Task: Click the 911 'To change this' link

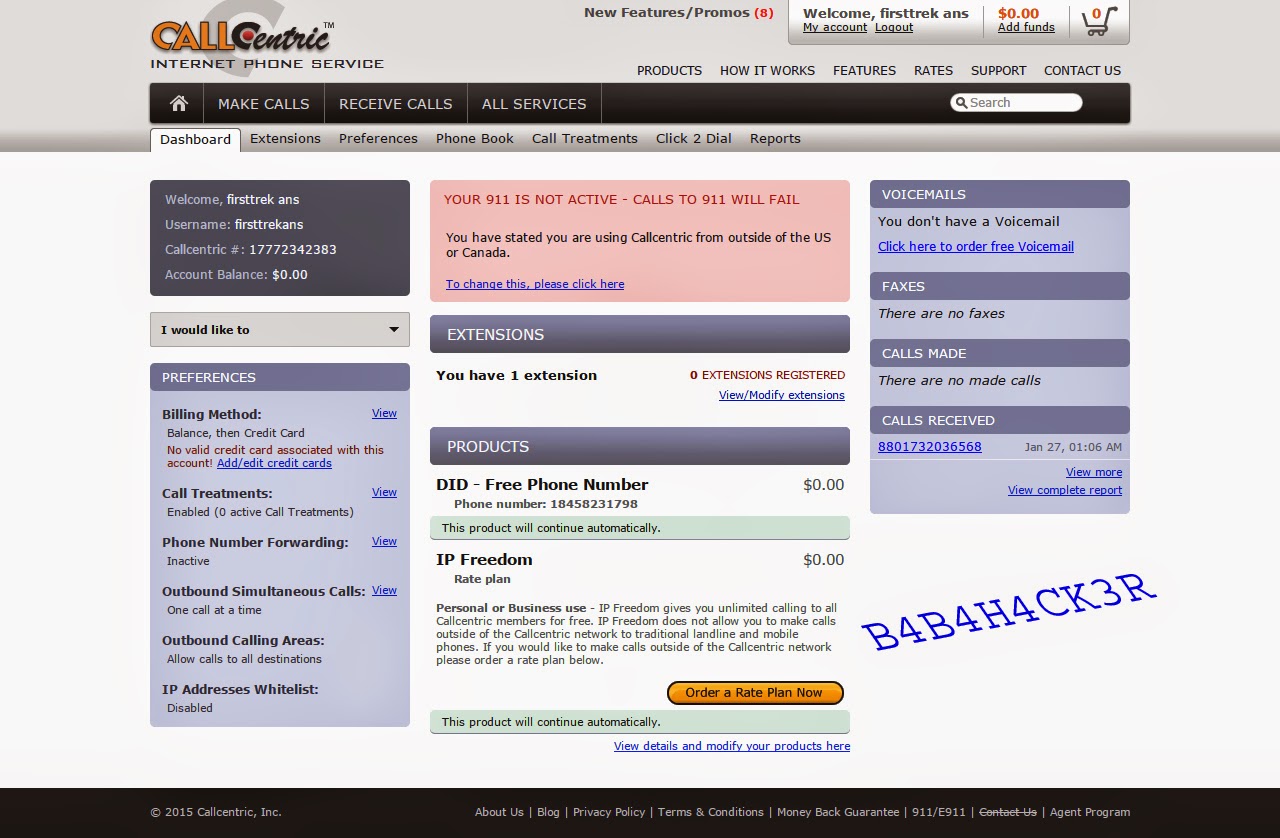Action: pyautogui.click(x=535, y=284)
